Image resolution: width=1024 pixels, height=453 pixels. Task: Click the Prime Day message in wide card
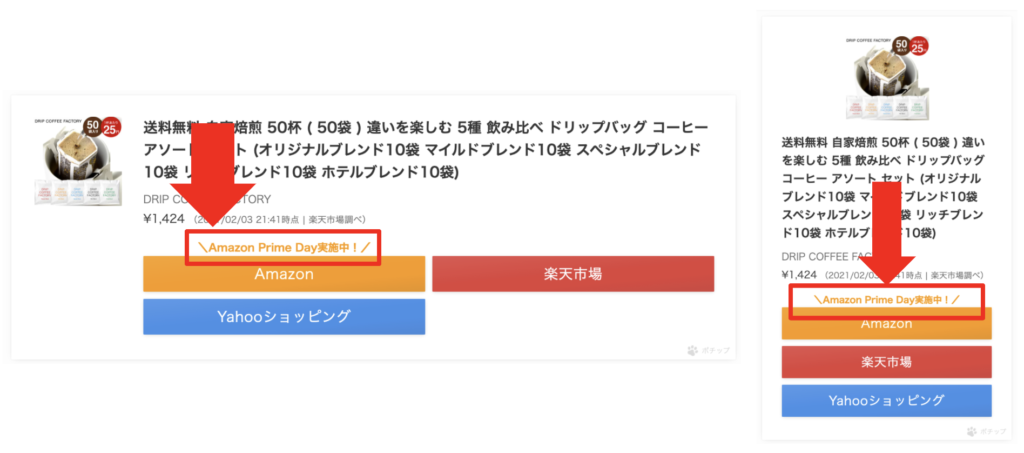281,248
